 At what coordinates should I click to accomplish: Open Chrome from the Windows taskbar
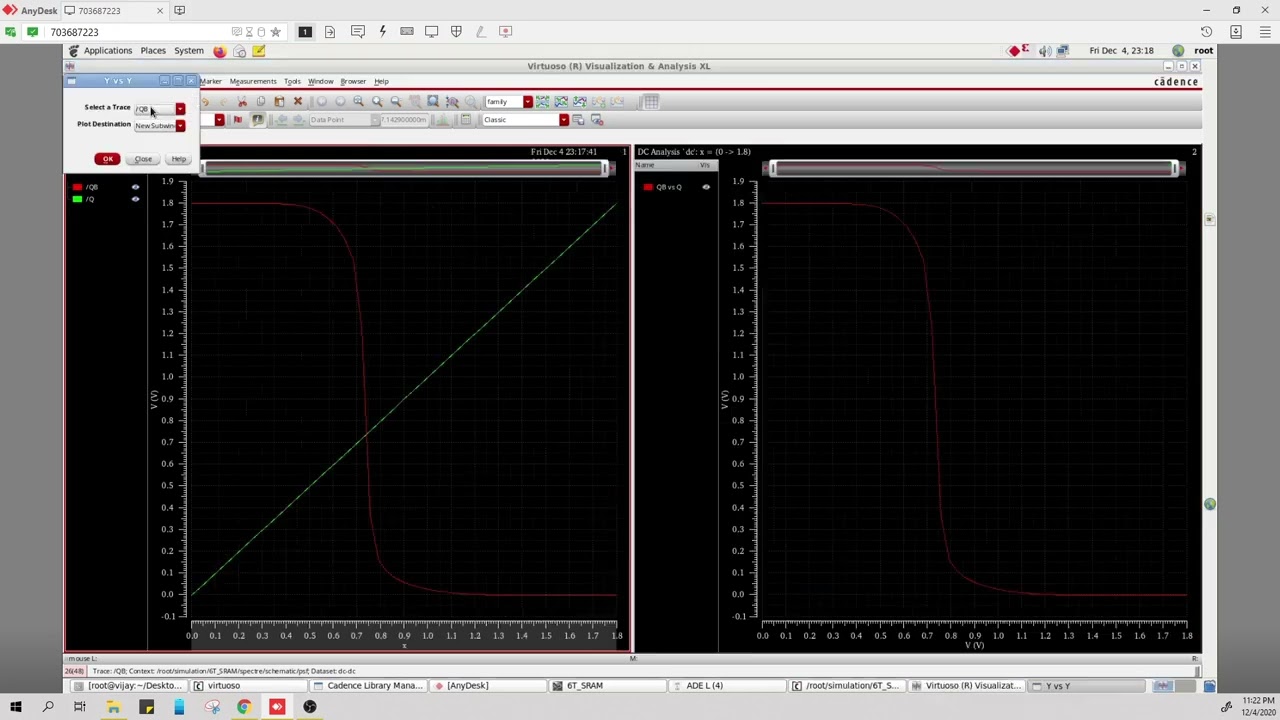click(244, 707)
